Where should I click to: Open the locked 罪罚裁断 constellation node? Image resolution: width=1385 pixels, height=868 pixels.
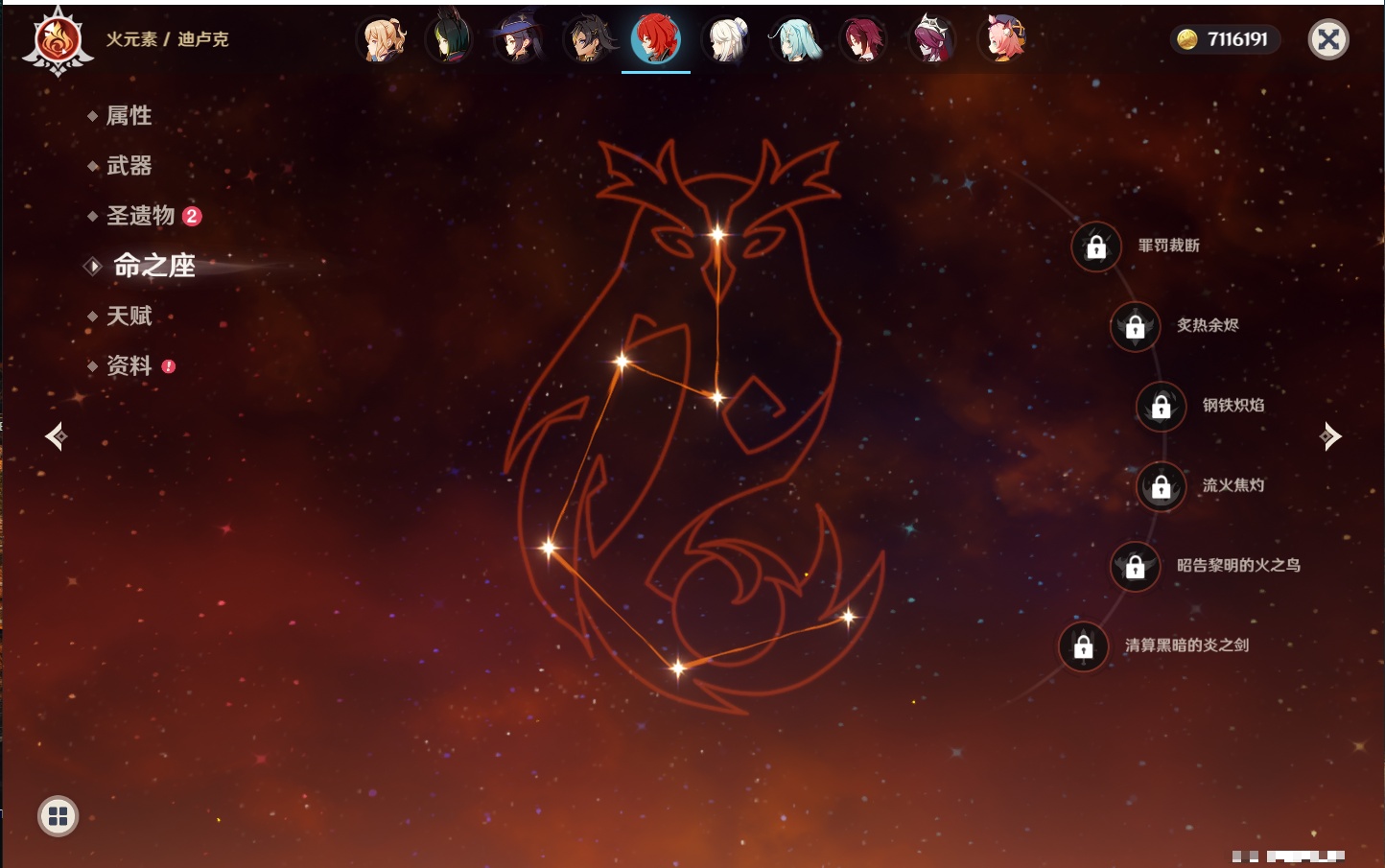(x=1096, y=247)
